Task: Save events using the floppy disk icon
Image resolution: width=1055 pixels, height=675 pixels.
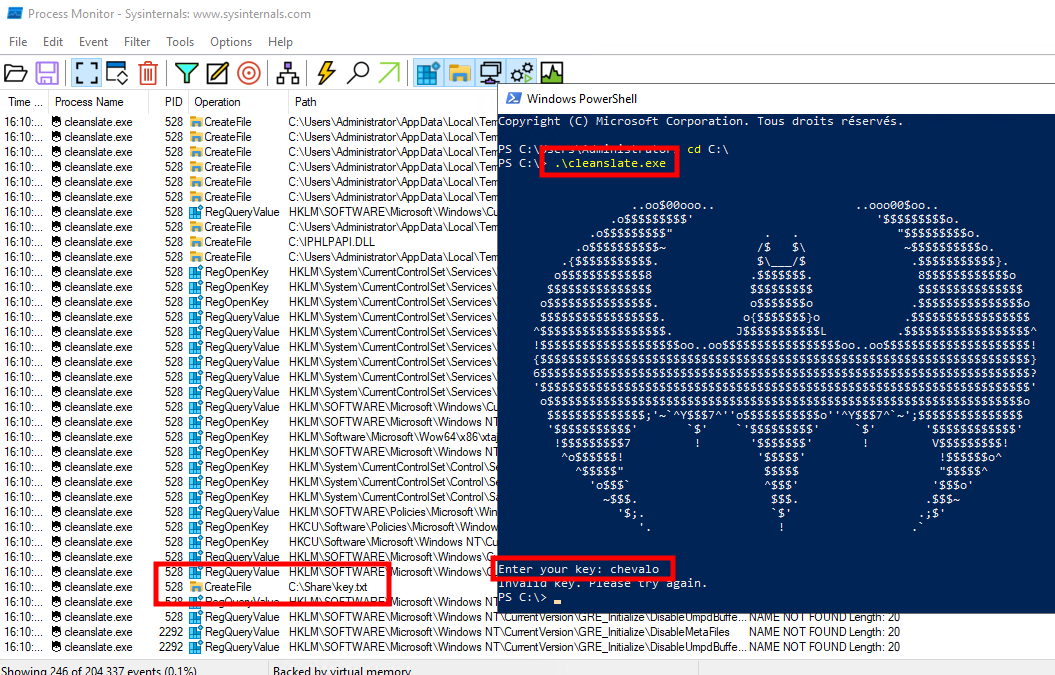Action: pyautogui.click(x=47, y=73)
